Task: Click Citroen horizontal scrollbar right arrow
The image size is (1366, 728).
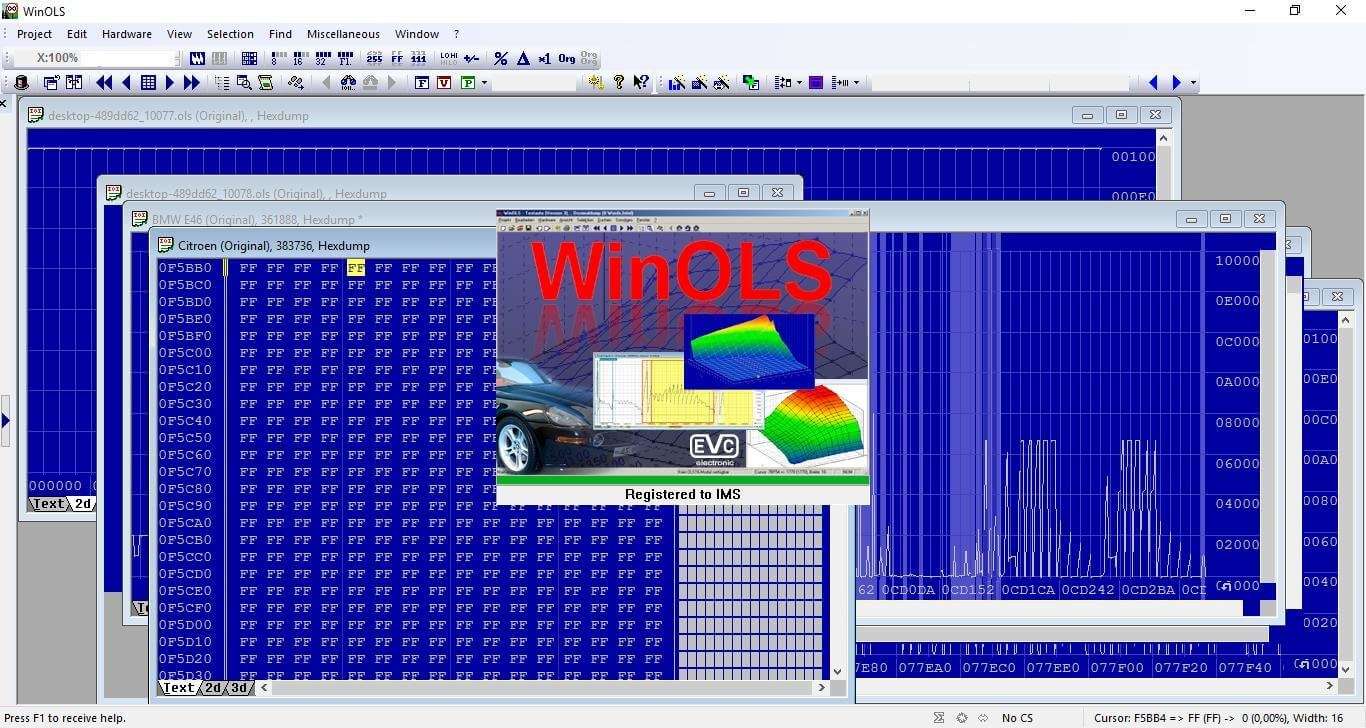Action: coord(822,688)
